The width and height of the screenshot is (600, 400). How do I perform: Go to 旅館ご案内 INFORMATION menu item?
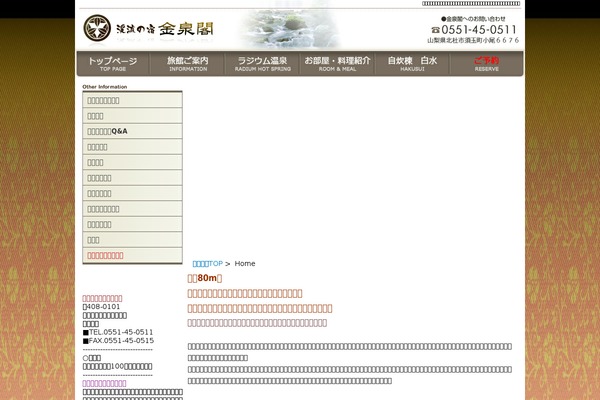188,64
